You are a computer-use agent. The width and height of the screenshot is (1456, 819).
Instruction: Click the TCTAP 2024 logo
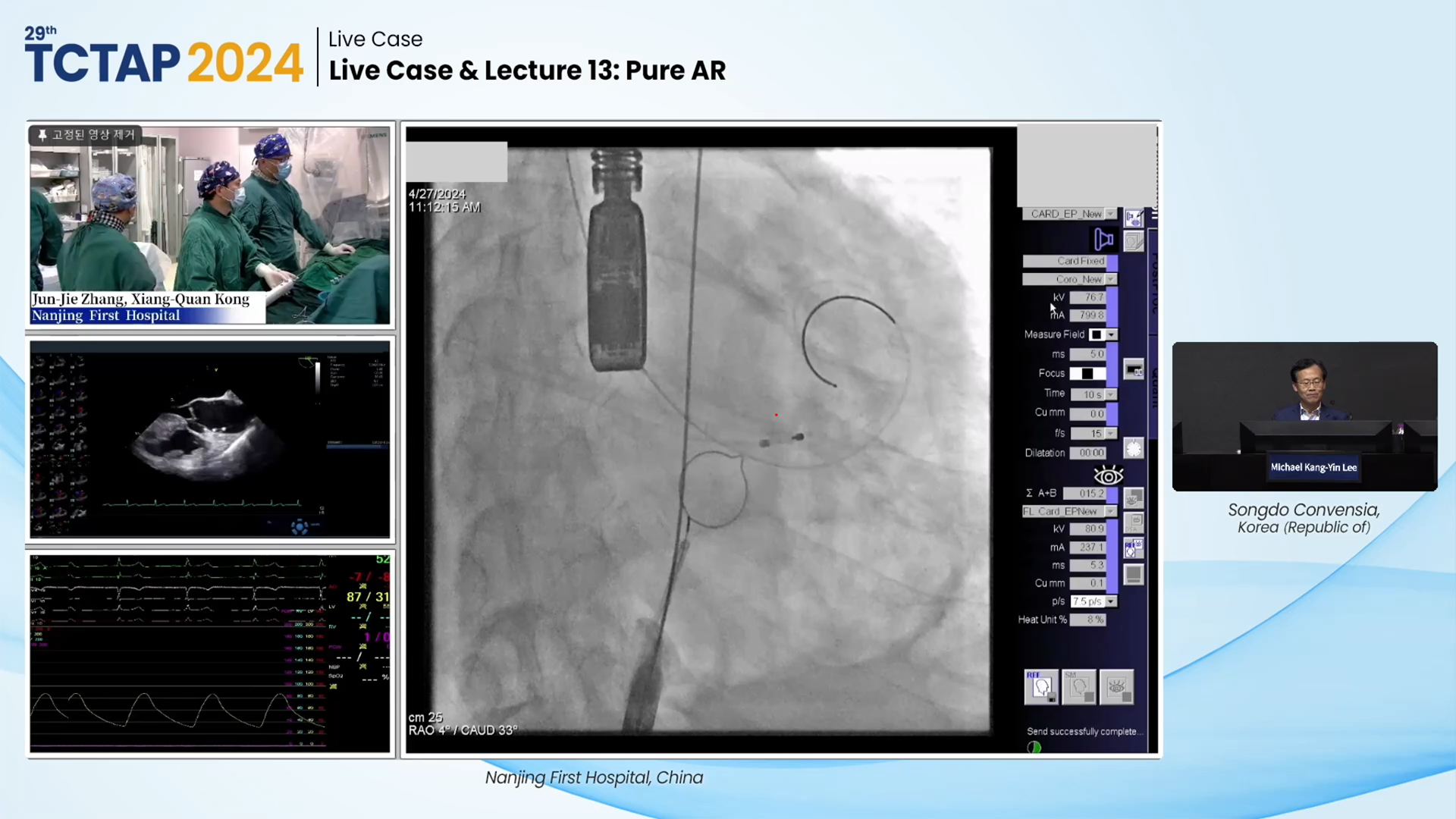pos(163,56)
